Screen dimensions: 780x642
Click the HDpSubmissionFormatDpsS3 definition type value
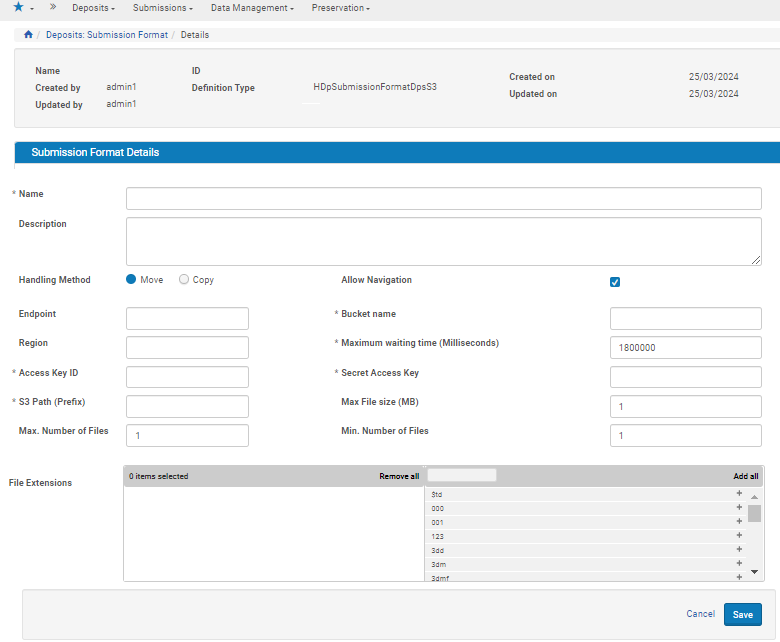point(375,87)
